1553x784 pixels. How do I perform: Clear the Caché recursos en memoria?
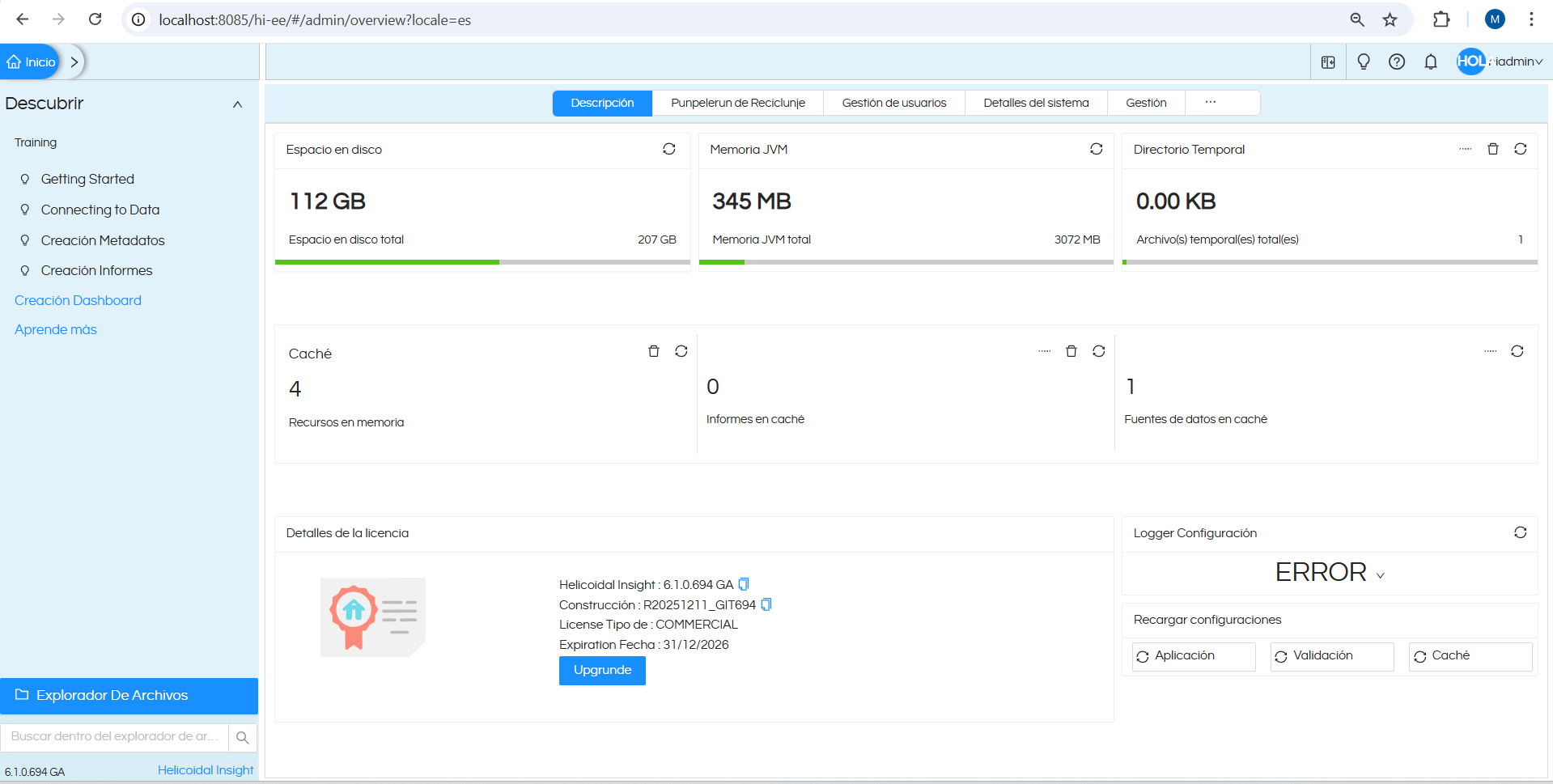click(x=653, y=351)
